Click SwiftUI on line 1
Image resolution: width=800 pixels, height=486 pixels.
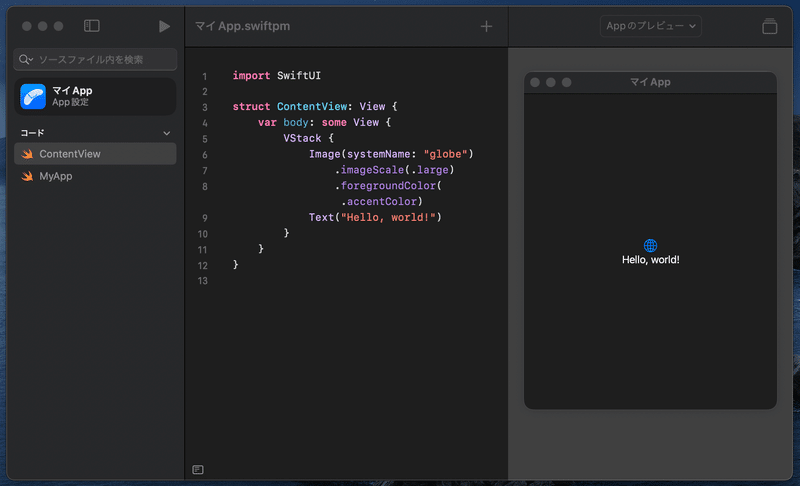(x=299, y=75)
